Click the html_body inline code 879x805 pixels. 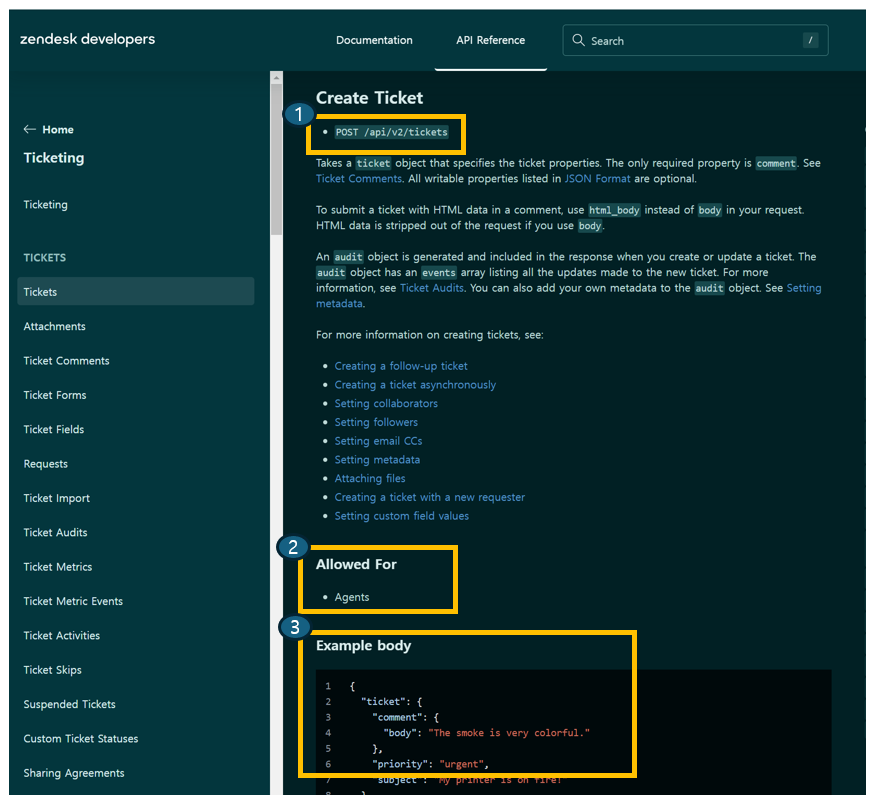point(614,210)
